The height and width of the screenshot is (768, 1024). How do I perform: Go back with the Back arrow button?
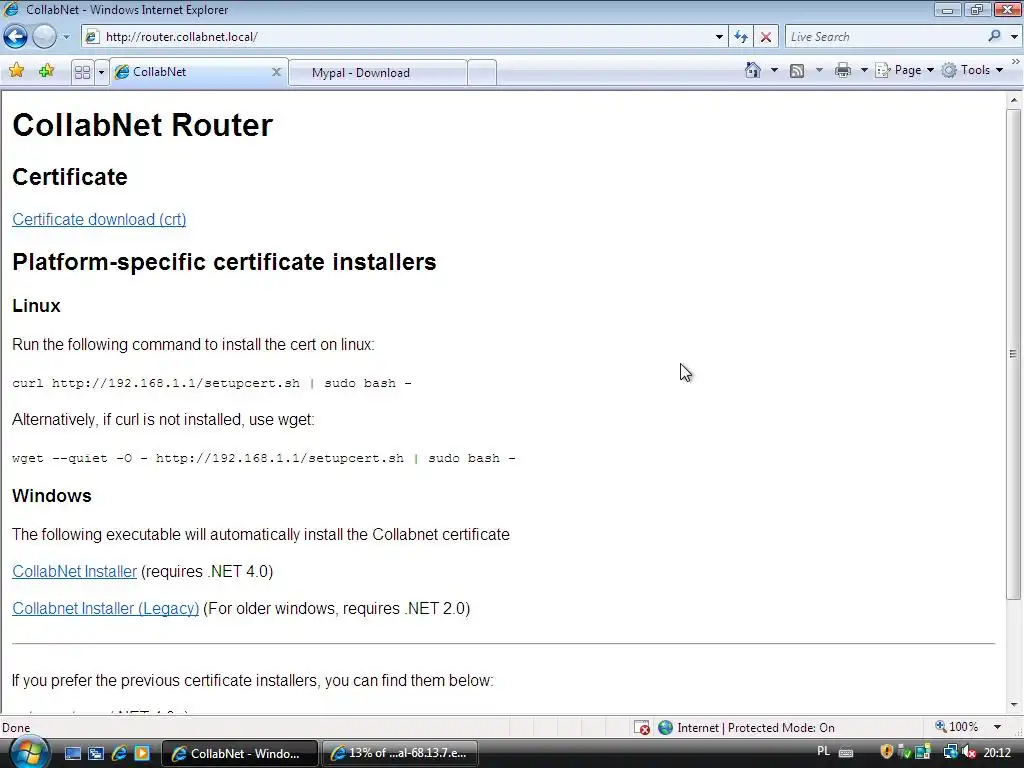15,37
